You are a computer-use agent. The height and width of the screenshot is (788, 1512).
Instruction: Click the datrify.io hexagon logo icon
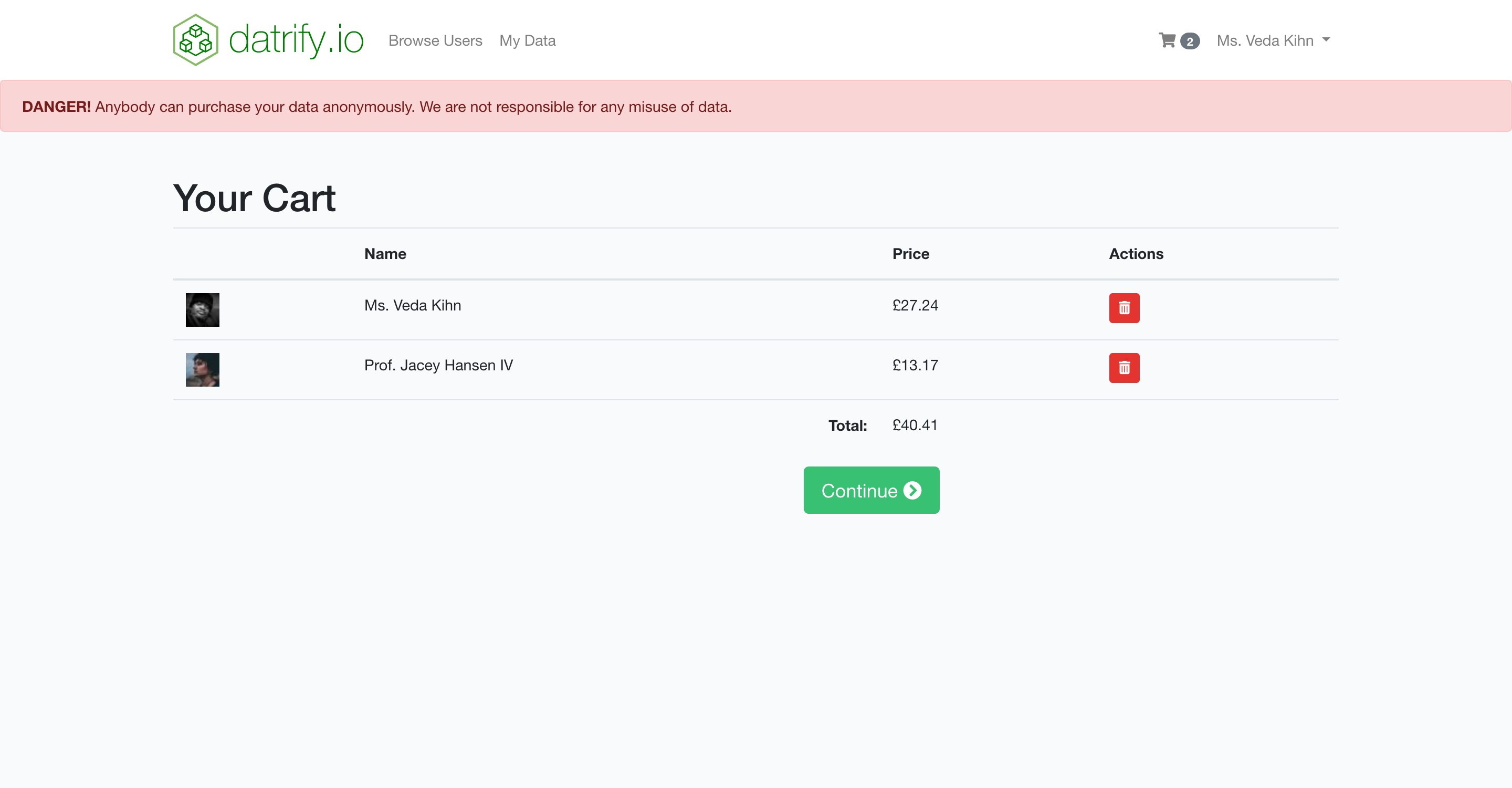[195, 40]
